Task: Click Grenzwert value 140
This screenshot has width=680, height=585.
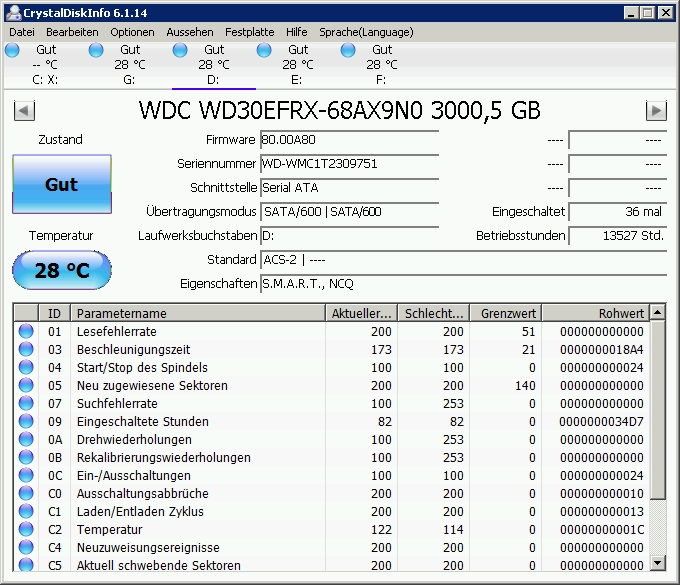Action: point(525,386)
